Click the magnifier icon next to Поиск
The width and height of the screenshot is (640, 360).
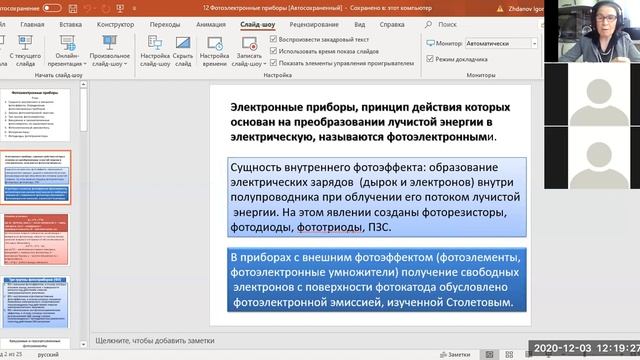(x=428, y=24)
